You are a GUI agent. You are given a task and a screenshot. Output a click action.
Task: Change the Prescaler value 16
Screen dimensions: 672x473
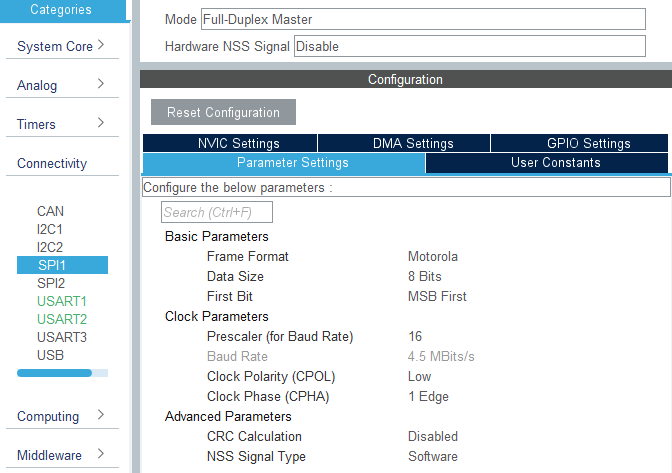click(x=416, y=336)
